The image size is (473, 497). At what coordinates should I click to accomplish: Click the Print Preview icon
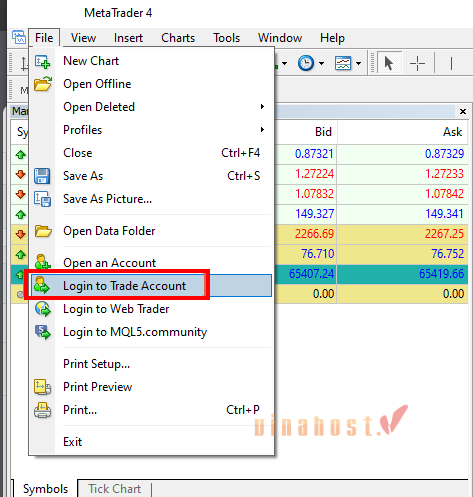point(42,387)
